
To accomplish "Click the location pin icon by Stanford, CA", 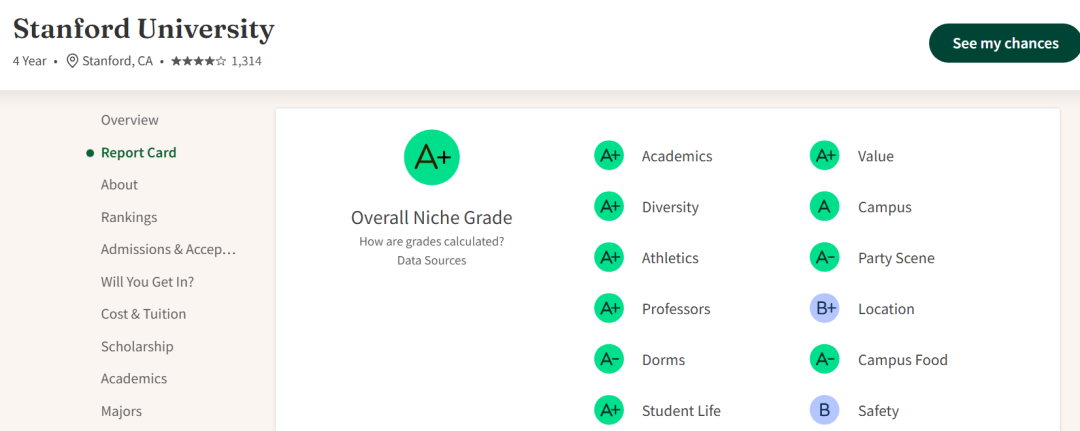I will coord(72,61).
